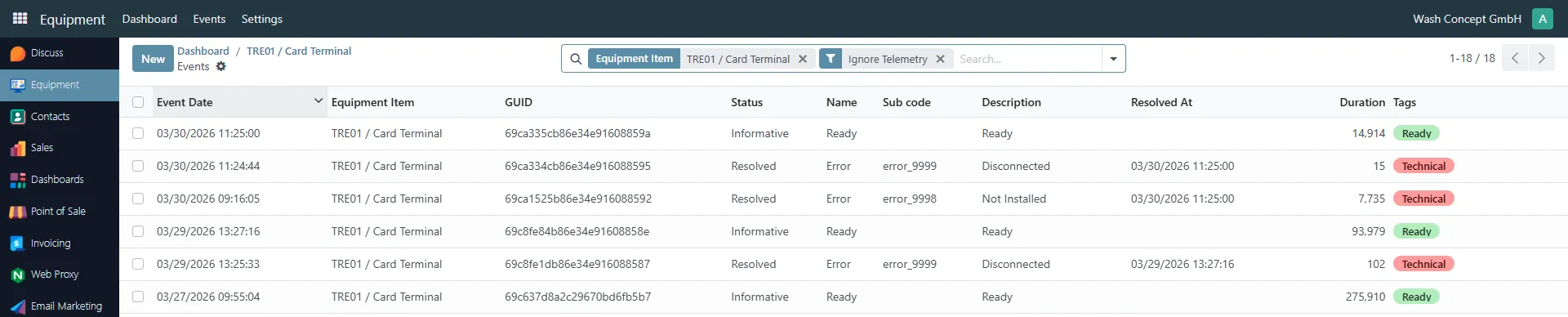Screen dimensions: 1568x317
Task: Sort by Equipment Item column header
Action: (372, 102)
